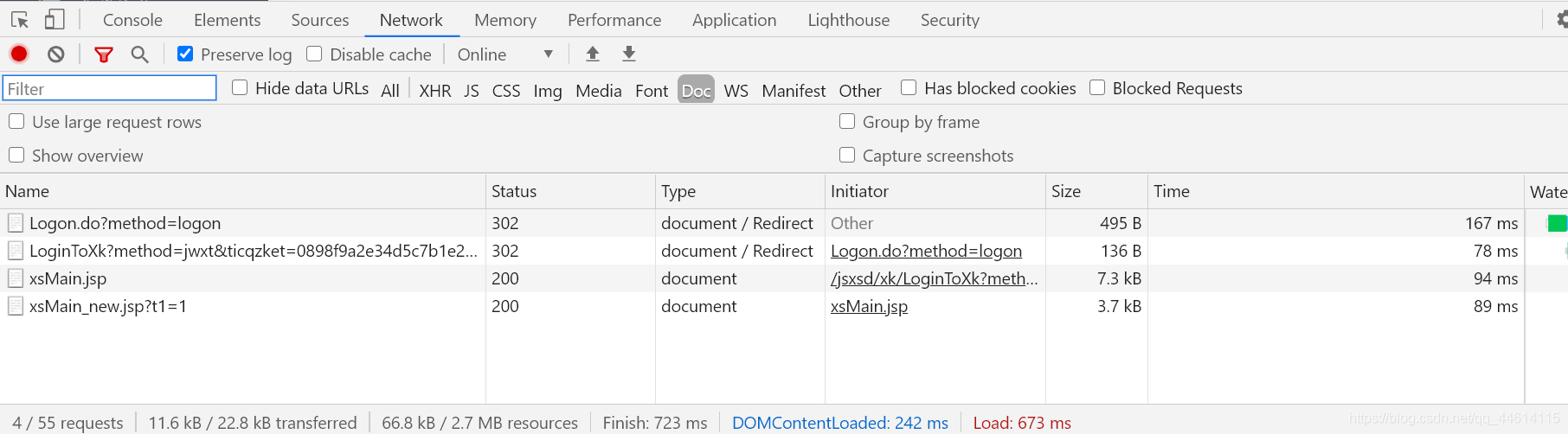
Task: Click the import HAR upload icon
Action: [x=593, y=54]
